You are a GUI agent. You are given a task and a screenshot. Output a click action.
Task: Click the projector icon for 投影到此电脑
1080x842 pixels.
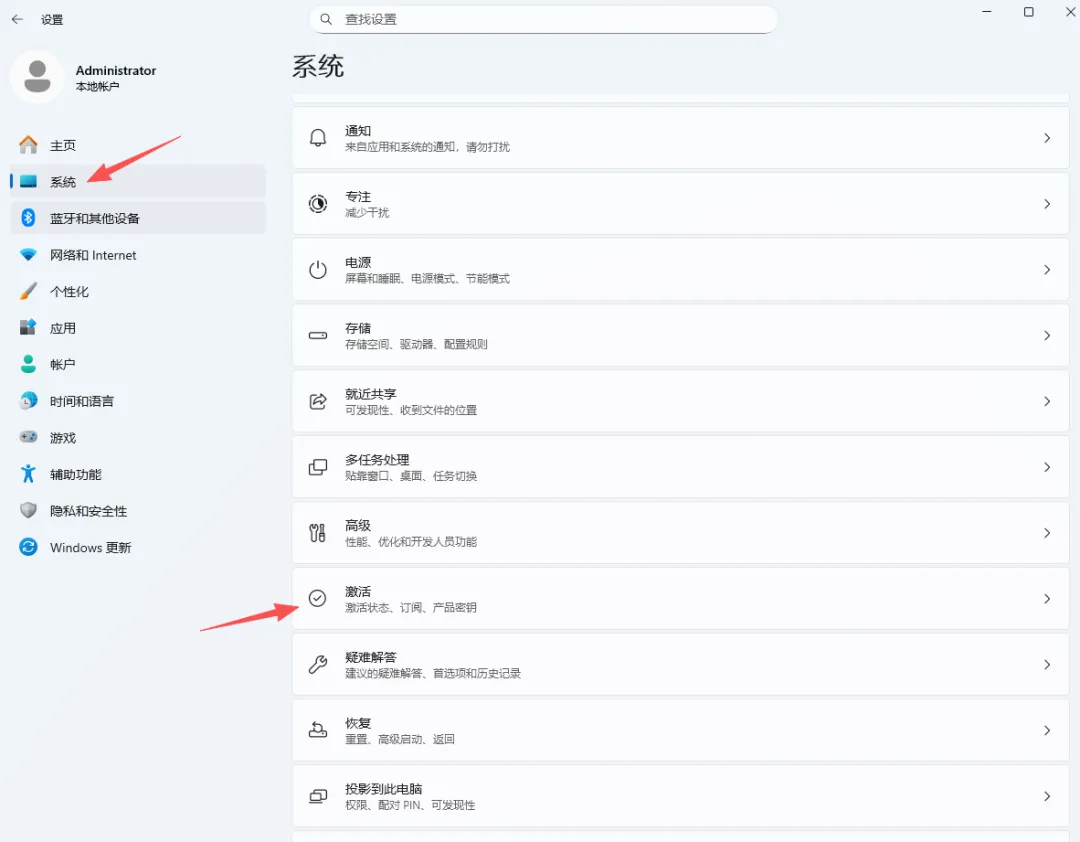pos(318,796)
